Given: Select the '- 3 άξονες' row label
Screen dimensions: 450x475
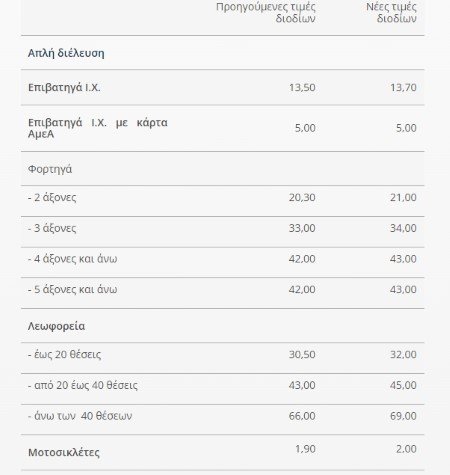Looking at the screenshot, I should coord(52,228).
